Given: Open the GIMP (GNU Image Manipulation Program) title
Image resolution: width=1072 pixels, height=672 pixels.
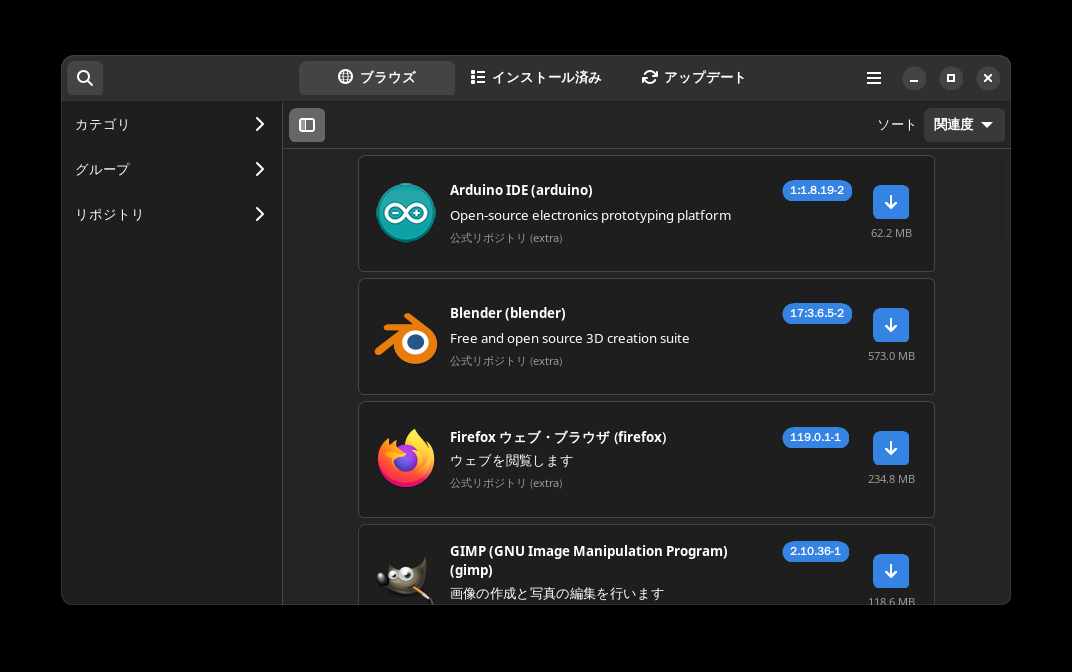Looking at the screenshot, I should 589,561.
